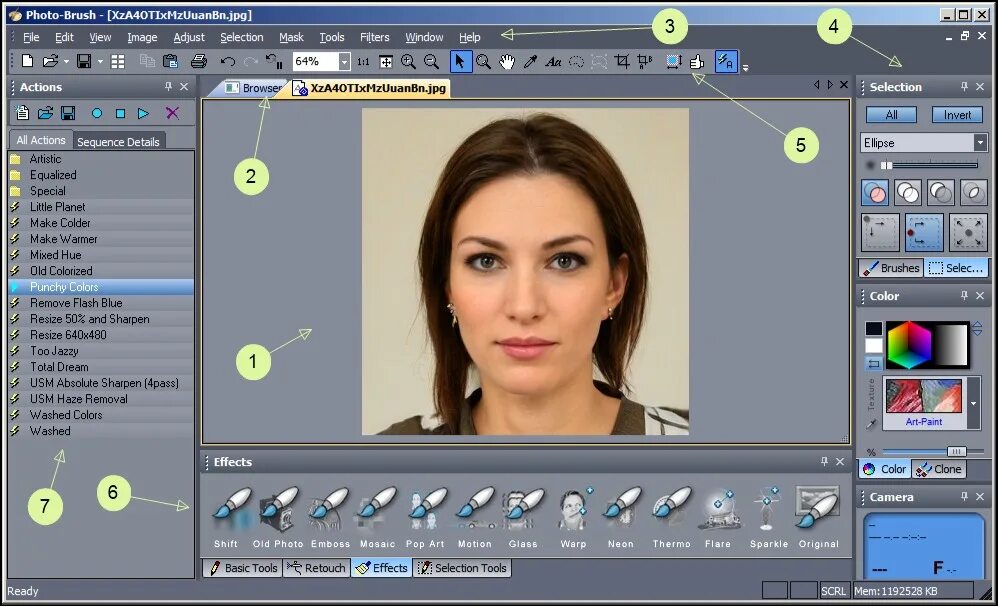This screenshot has height=606, width=998.
Task: Zoom in with the plus magnifier icon
Action: click(409, 62)
